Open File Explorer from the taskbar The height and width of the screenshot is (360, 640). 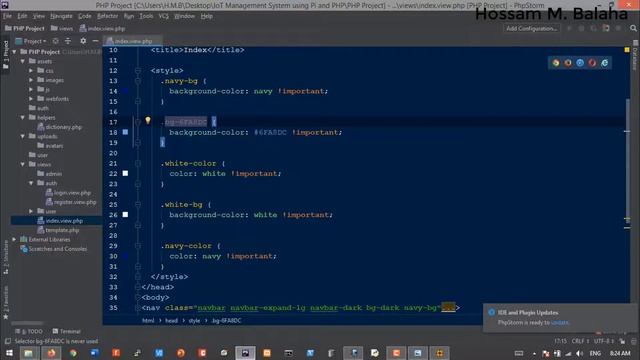pyautogui.click(x=29, y=353)
